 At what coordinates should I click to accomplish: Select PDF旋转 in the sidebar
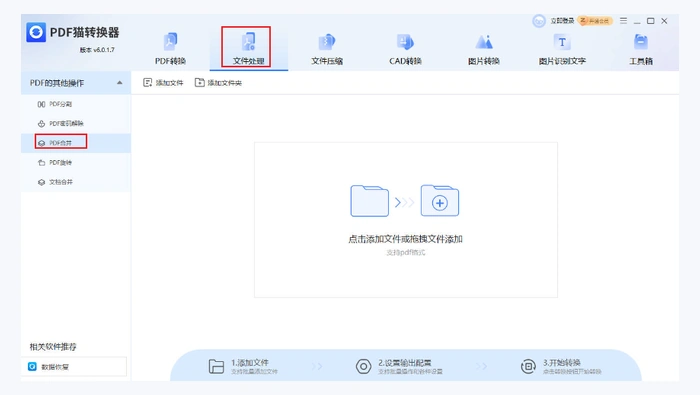[x=76, y=162]
